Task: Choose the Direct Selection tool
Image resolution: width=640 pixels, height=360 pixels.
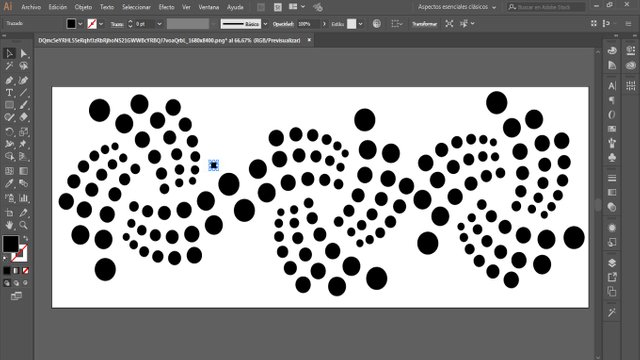Action: 23,53
